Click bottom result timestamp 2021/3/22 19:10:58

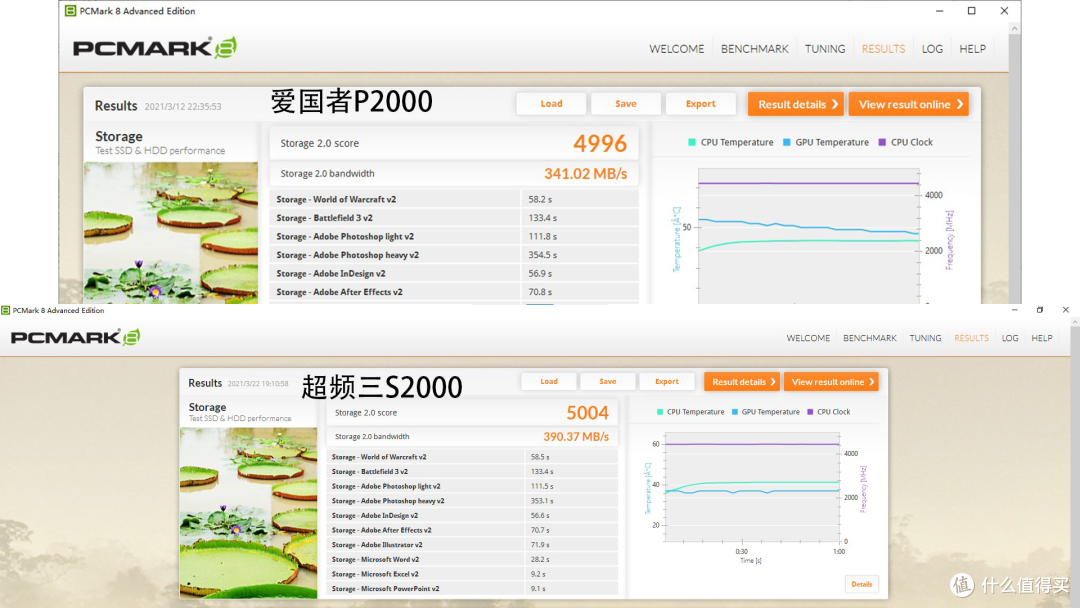click(258, 384)
